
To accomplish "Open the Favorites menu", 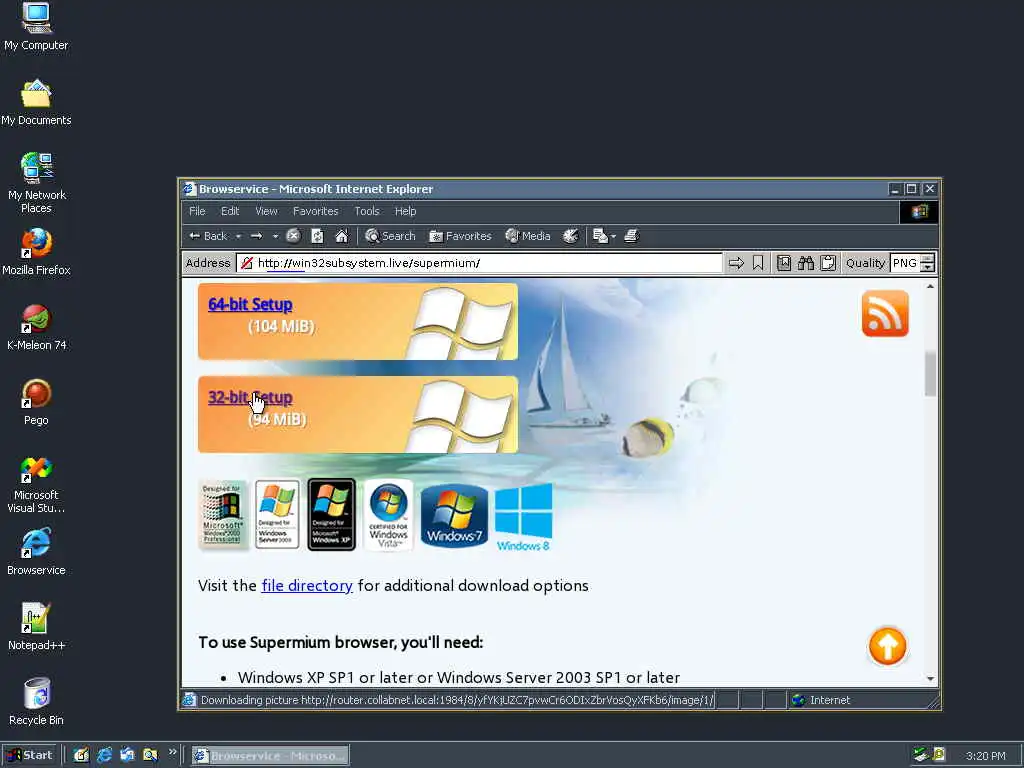I will 315,211.
